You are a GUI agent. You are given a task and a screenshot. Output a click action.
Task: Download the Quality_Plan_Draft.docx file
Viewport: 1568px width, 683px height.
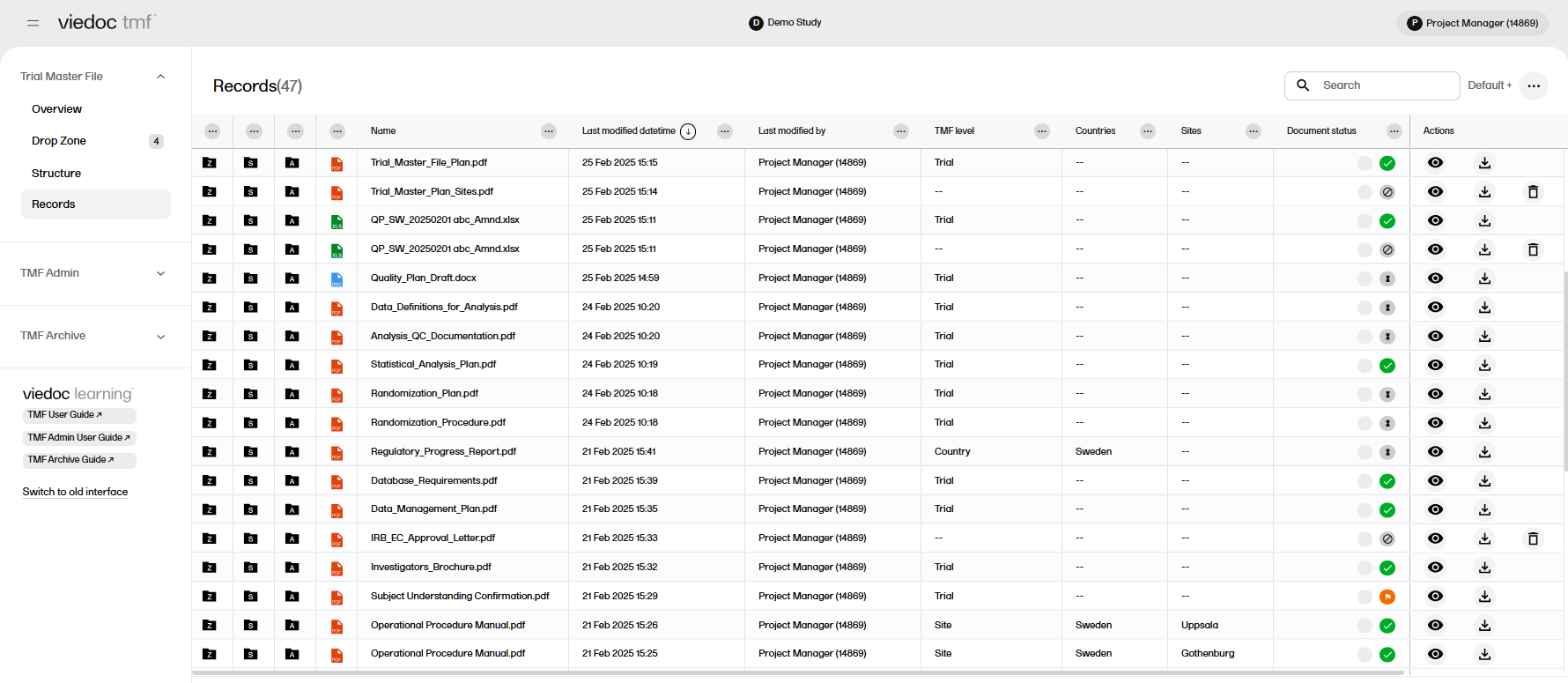click(1484, 278)
